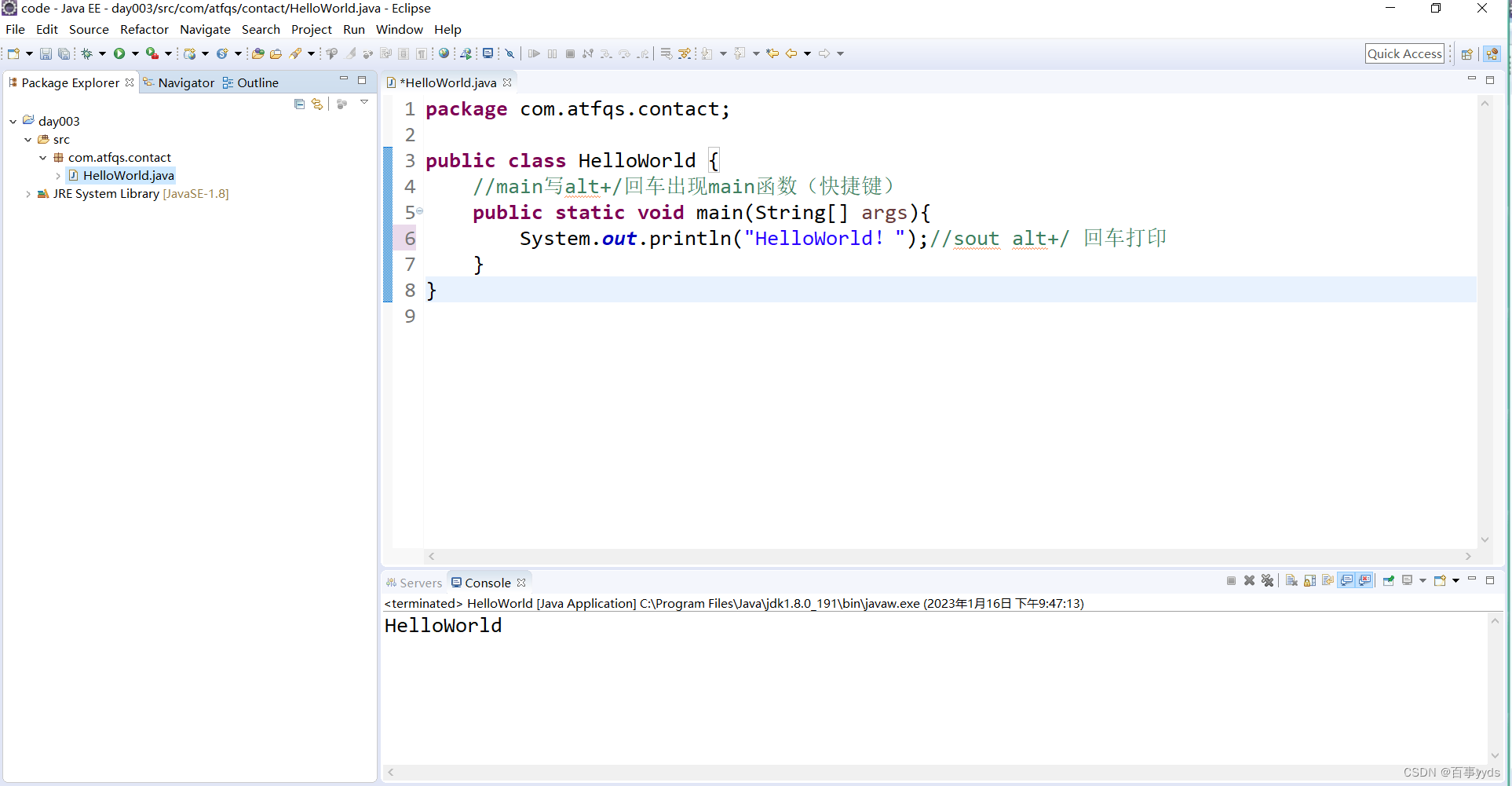Run the HelloWorld application

click(x=119, y=53)
